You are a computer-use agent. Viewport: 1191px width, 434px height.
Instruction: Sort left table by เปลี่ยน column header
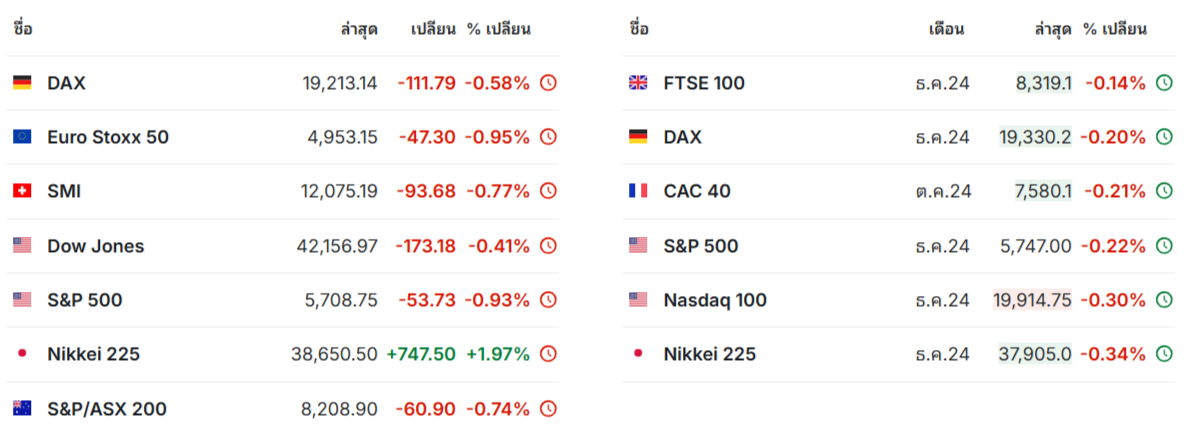[x=433, y=30]
